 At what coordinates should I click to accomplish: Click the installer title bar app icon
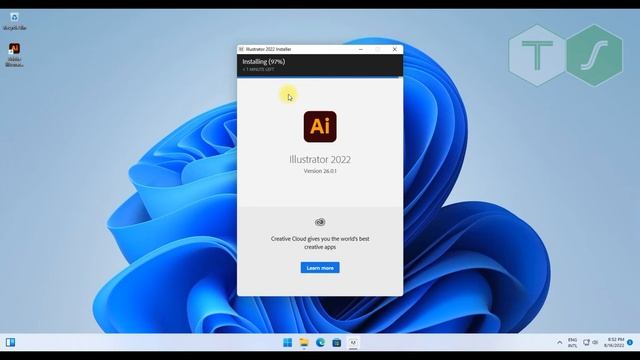click(x=241, y=49)
